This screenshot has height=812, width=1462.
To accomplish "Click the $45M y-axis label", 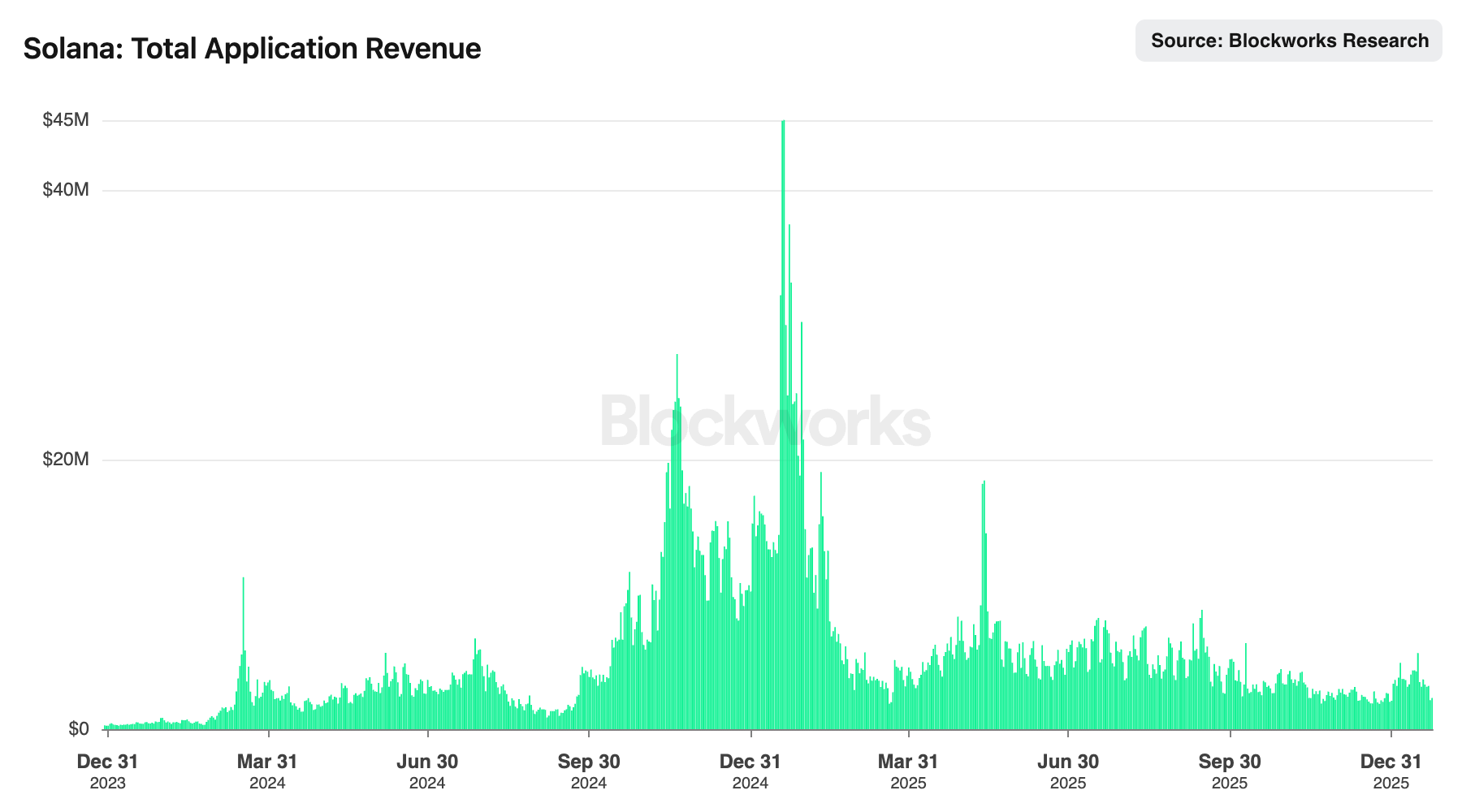I will pos(66,120).
